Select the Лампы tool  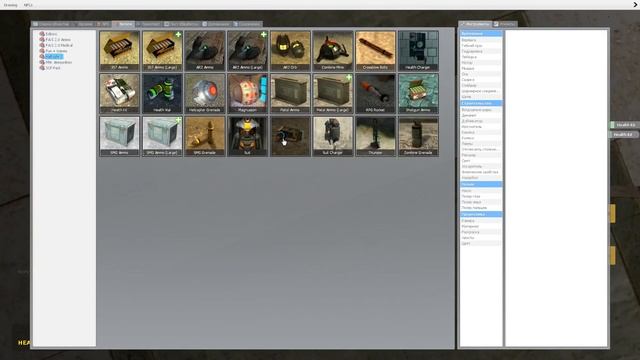[481, 144]
